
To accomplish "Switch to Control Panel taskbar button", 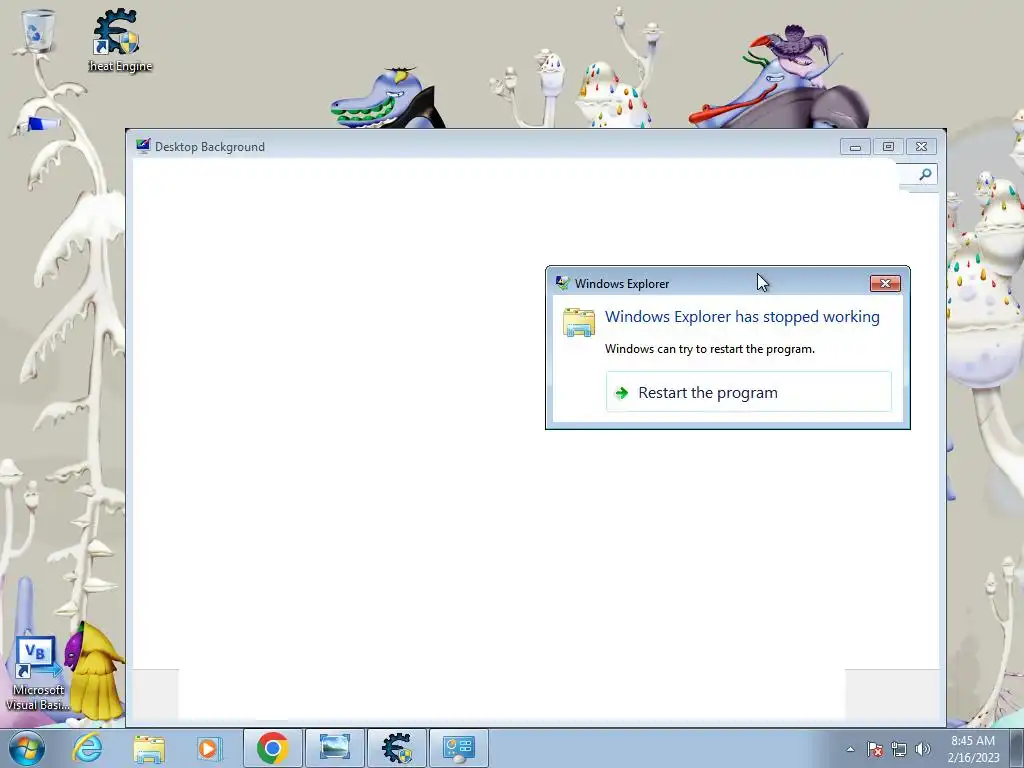I will click(x=458, y=748).
